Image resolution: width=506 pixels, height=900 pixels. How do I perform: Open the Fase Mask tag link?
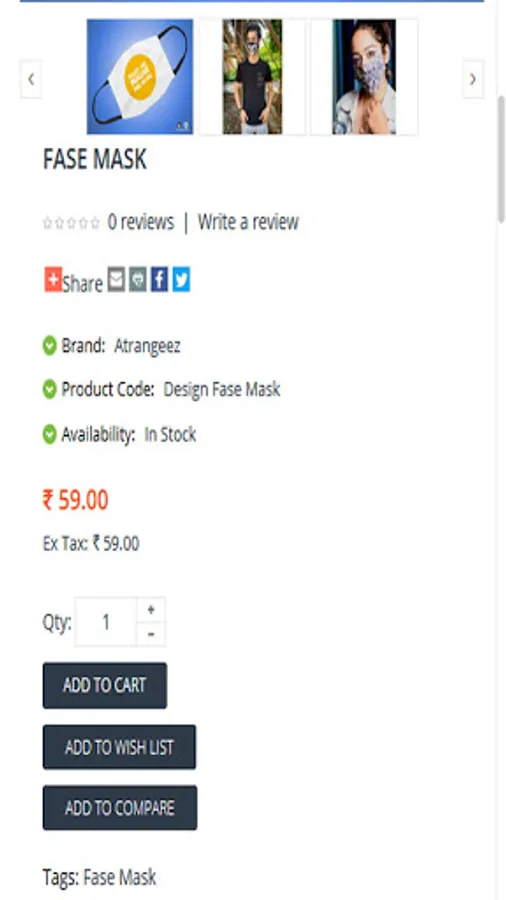pyautogui.click(x=120, y=877)
